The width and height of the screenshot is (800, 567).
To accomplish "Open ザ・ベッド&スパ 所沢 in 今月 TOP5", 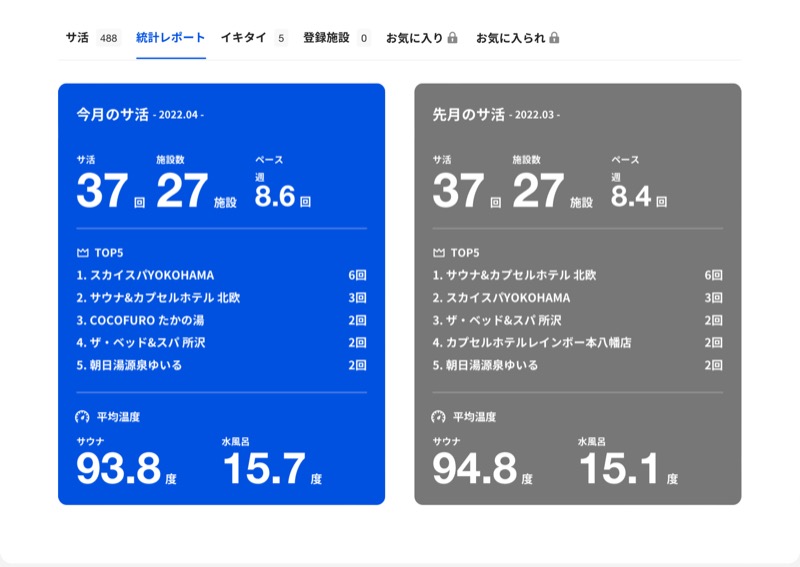I will [x=147, y=342].
